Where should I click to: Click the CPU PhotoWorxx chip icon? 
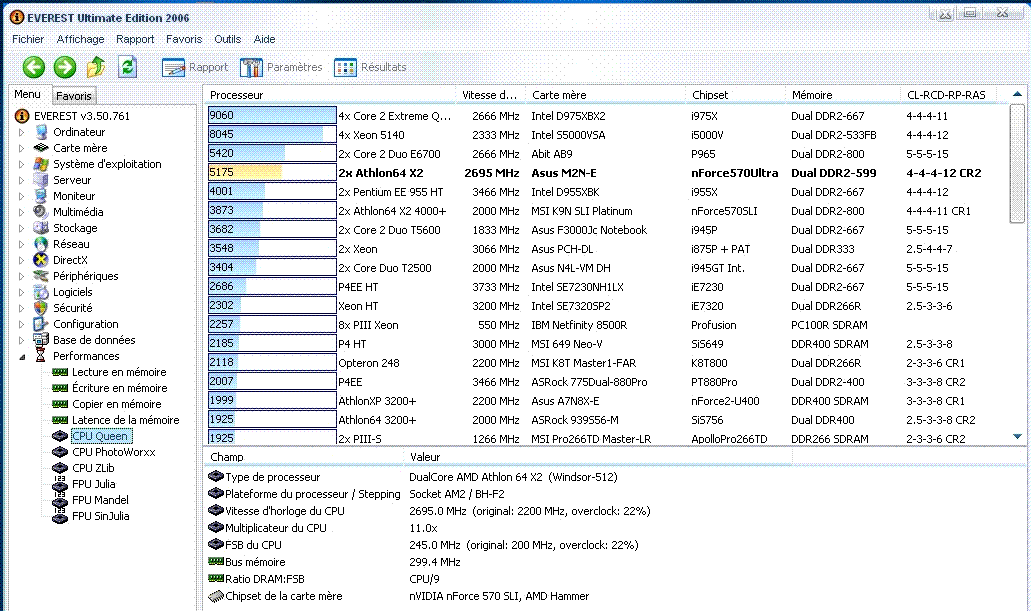click(x=60, y=452)
